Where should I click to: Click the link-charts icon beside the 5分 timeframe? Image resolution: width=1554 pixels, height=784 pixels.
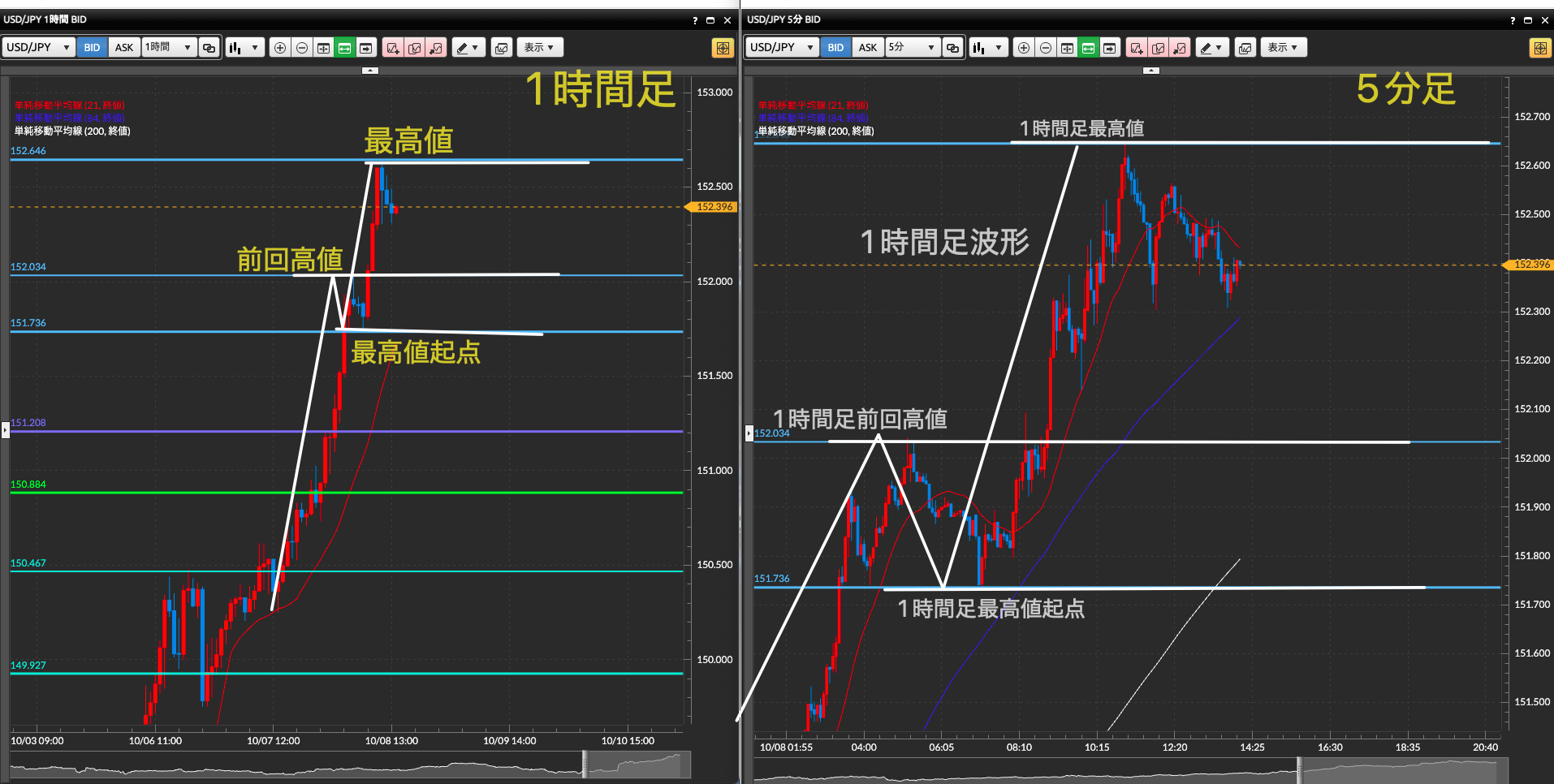click(x=952, y=48)
